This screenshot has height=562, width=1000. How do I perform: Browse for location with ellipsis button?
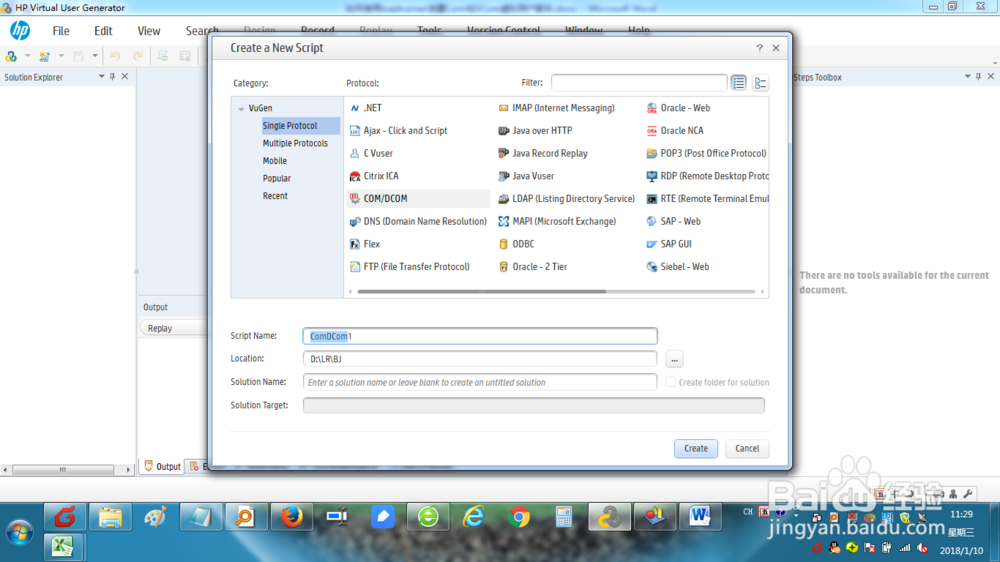pyautogui.click(x=674, y=359)
